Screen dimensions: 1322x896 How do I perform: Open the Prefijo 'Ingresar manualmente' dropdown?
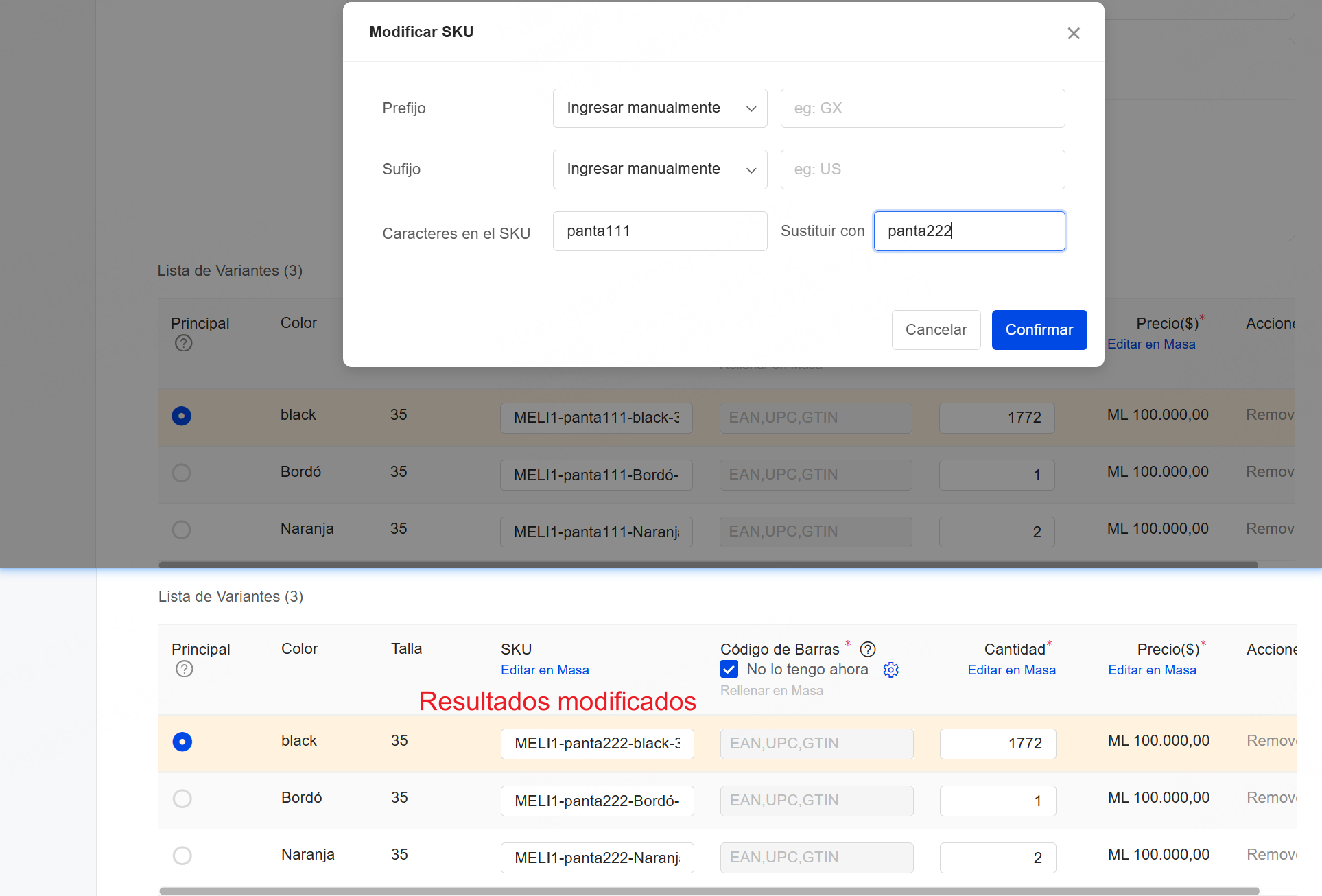[660, 108]
